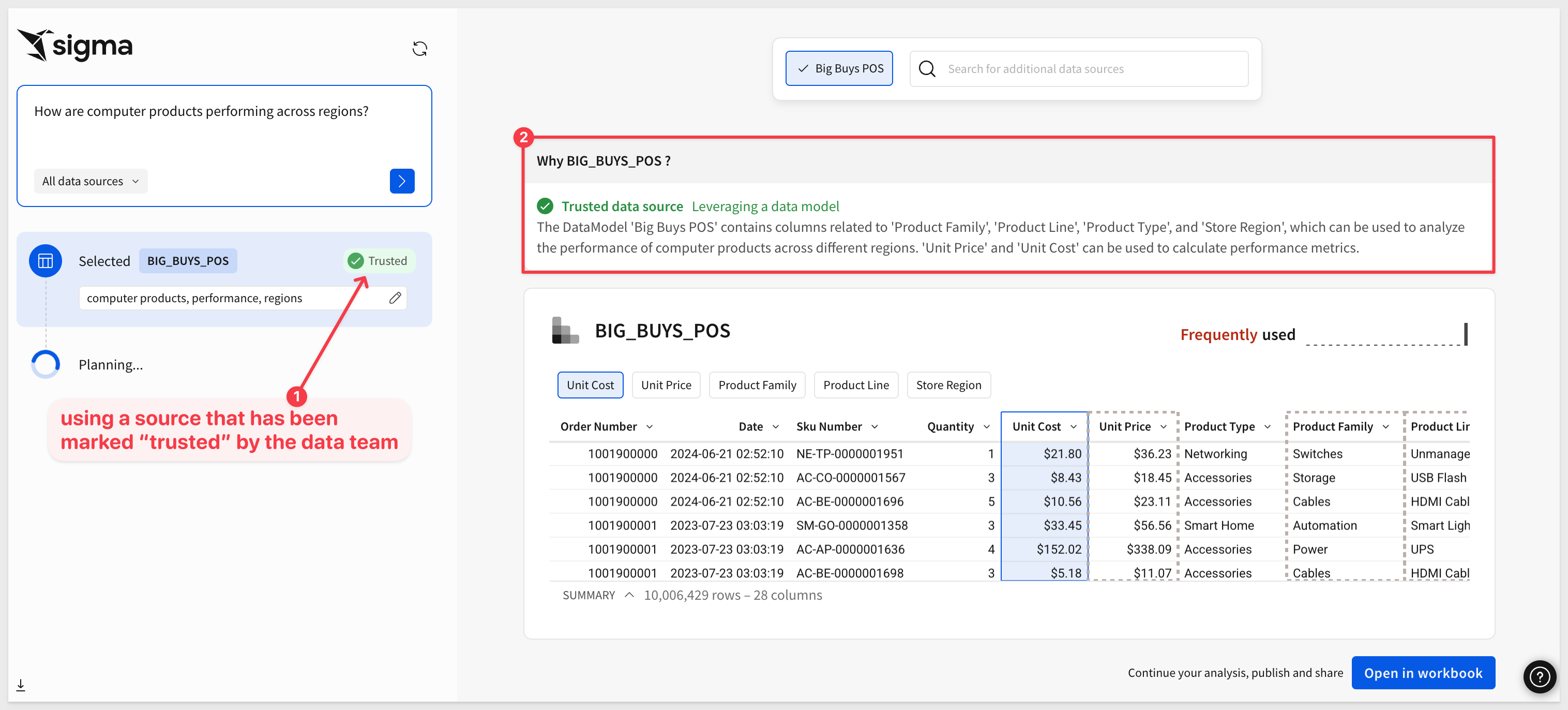Click the cell AC-AP-0000001636
This screenshot has width=1568, height=710.
pos(850,549)
